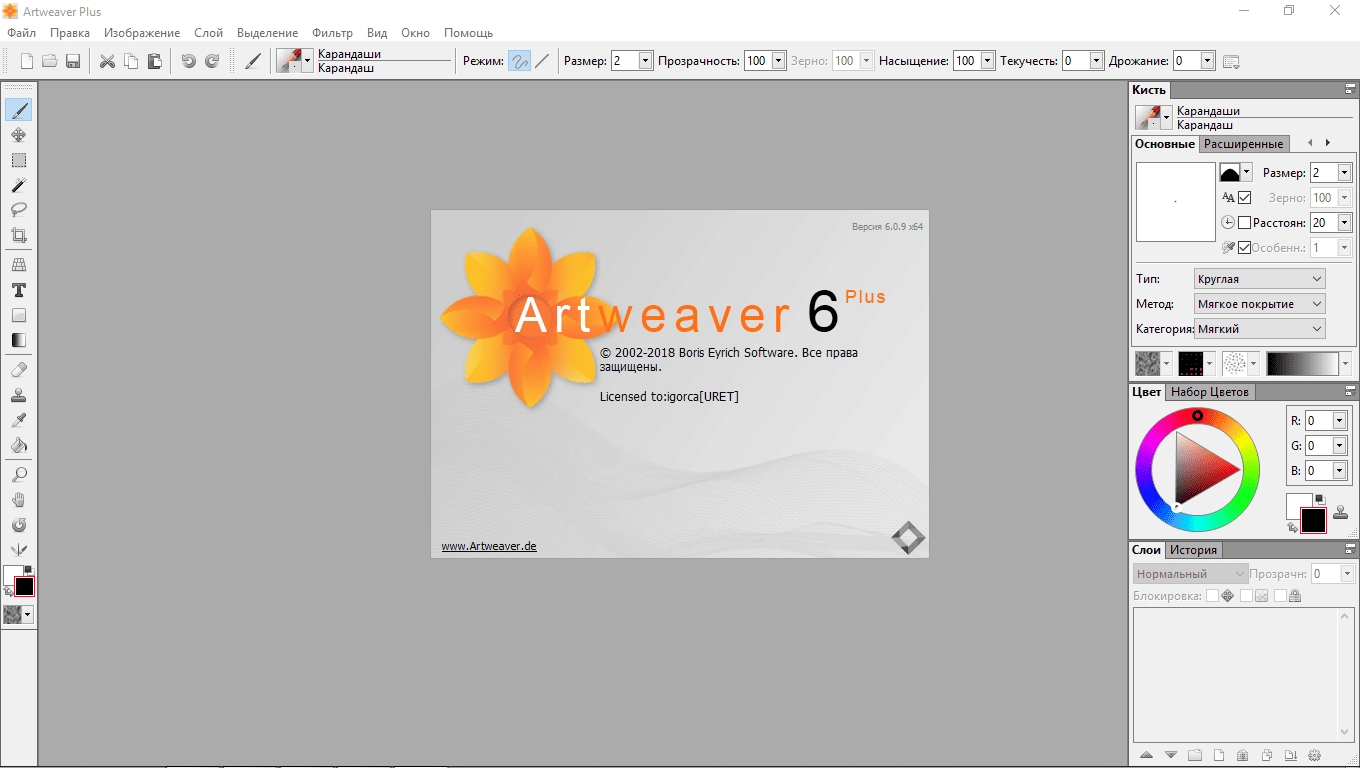Viewport: 1360px width, 768px height.
Task: Select the Rotate canvas tool
Action: click(18, 525)
